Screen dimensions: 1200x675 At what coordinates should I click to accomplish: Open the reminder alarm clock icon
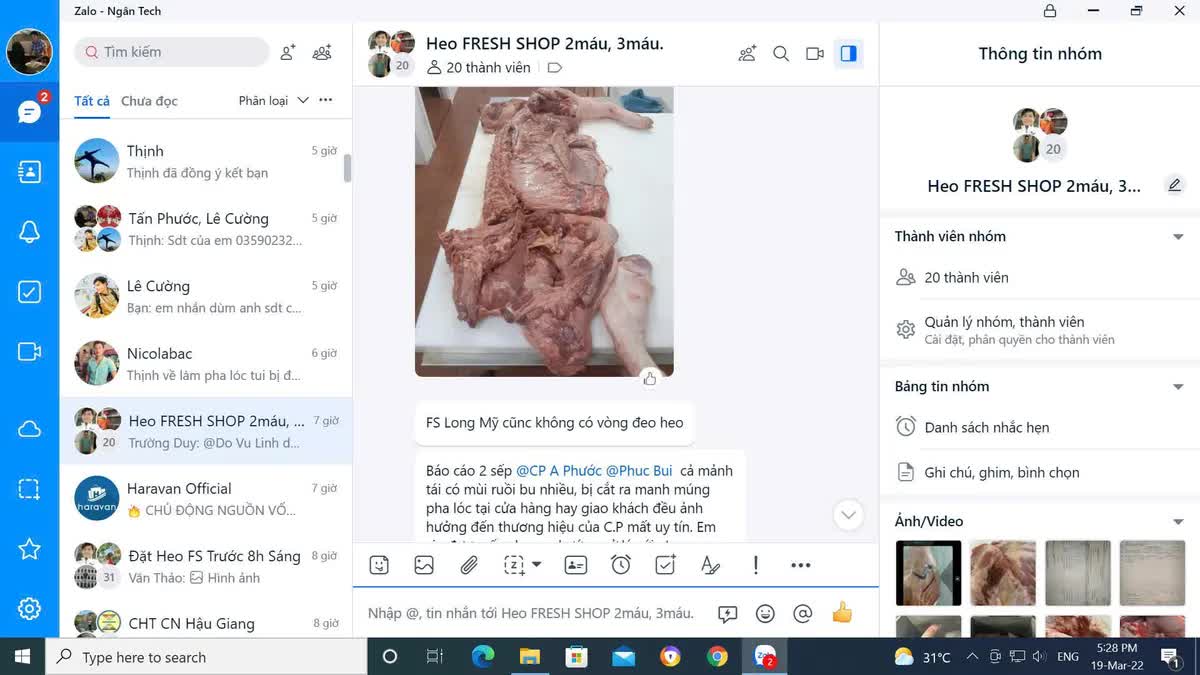tap(621, 565)
